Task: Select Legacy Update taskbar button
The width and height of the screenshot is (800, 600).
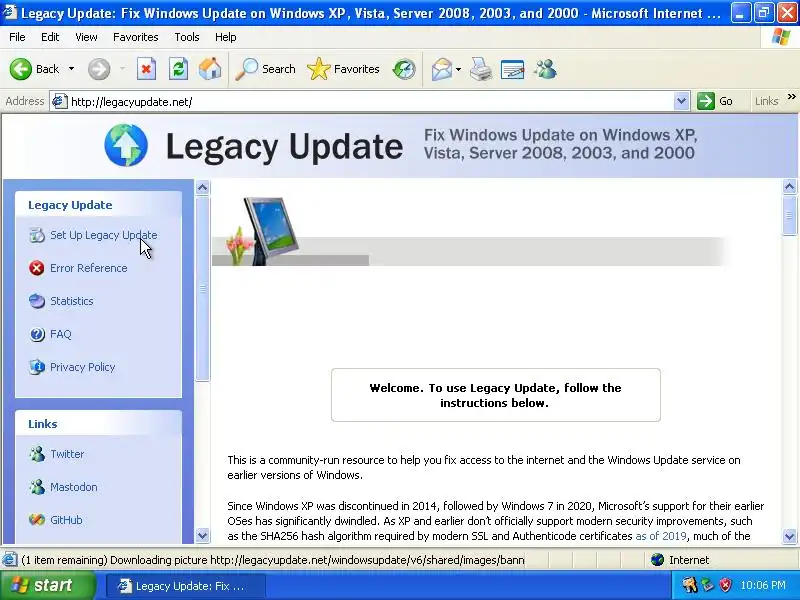Action: (x=185, y=586)
